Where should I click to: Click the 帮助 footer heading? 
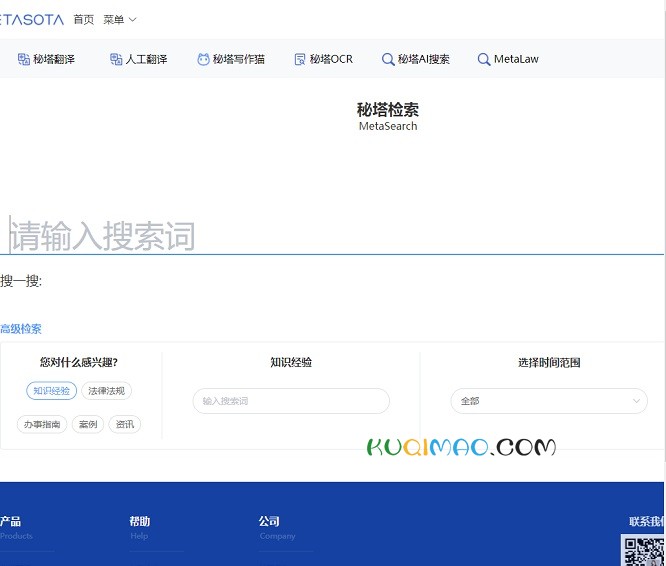point(140,521)
